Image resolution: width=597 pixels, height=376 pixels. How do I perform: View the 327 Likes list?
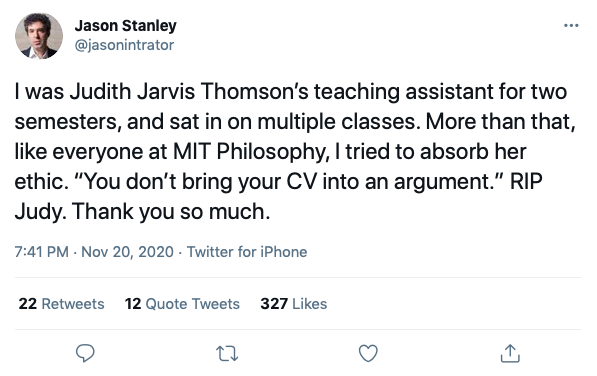[294, 304]
